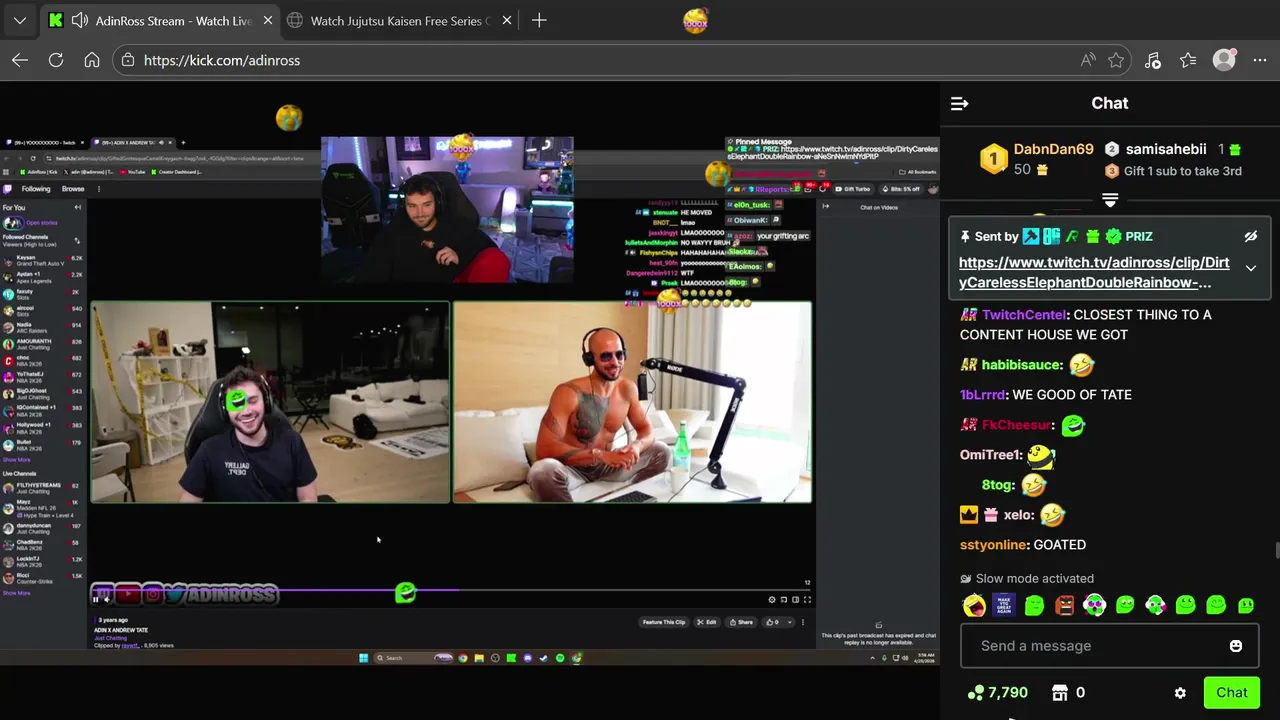Screen dimensions: 1280x720
Task: Open FkCheesur's user card
Action: [1016, 425]
